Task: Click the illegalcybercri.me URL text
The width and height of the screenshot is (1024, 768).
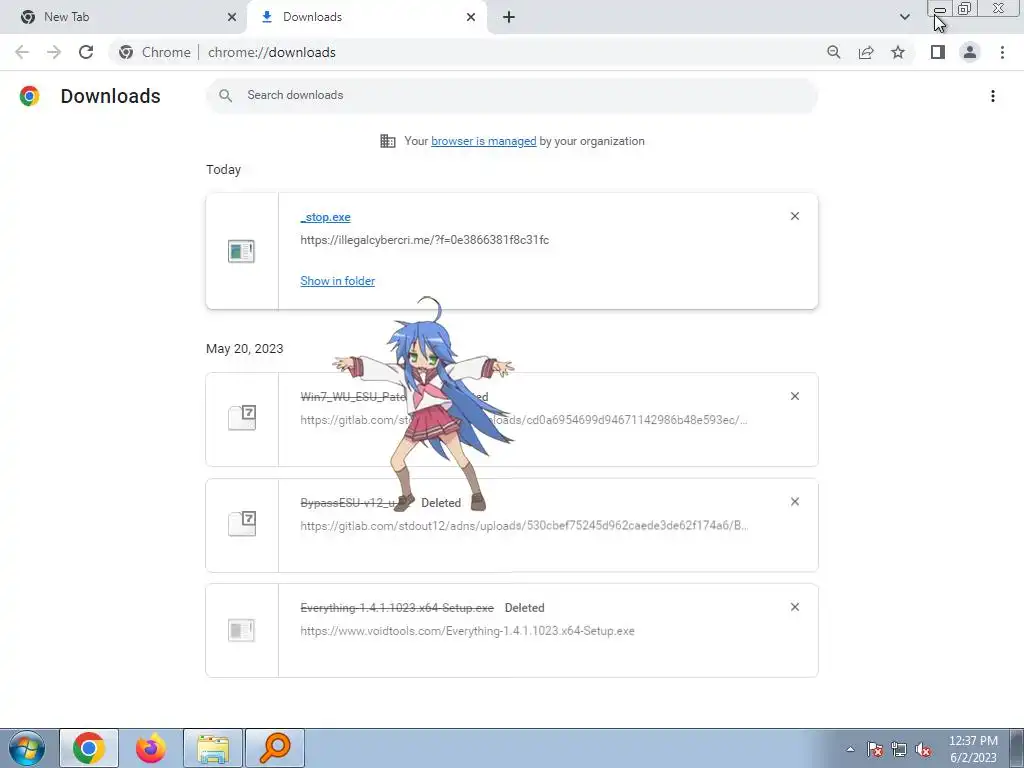Action: [424, 240]
